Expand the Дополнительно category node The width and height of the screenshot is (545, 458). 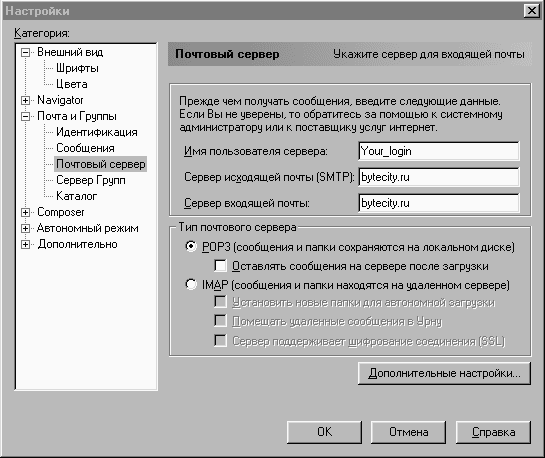[x=25, y=244]
